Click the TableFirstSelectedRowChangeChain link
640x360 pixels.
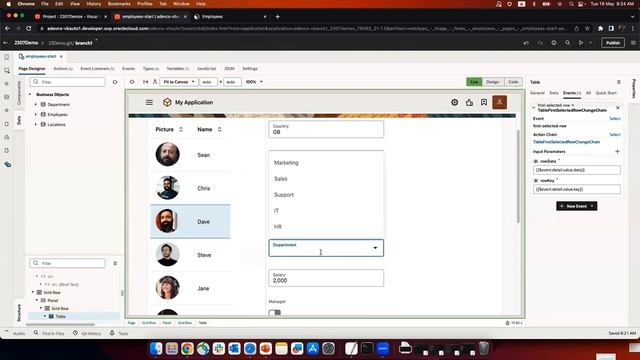click(x=566, y=142)
